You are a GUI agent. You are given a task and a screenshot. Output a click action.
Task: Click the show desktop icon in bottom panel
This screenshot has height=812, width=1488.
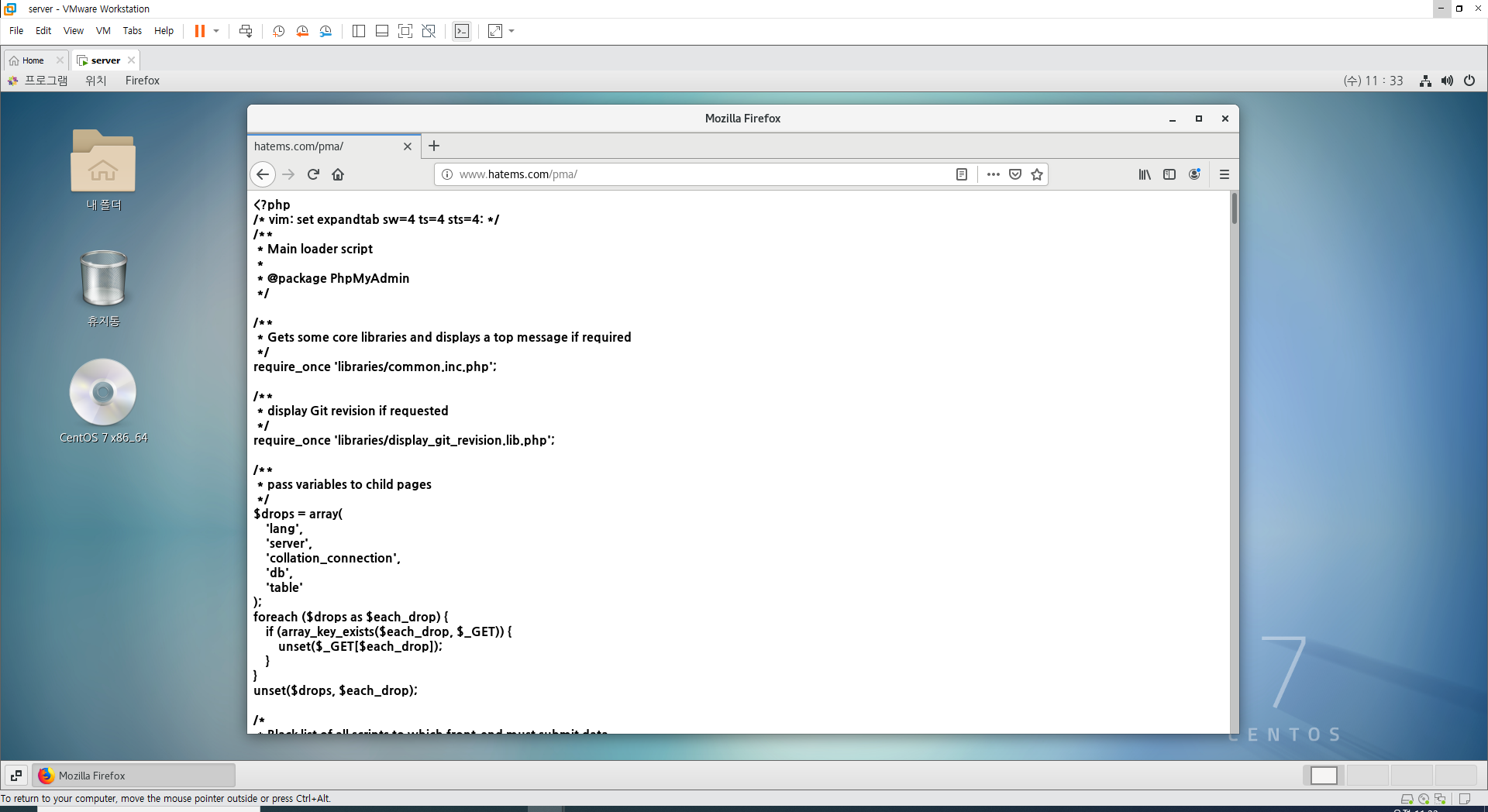16,775
